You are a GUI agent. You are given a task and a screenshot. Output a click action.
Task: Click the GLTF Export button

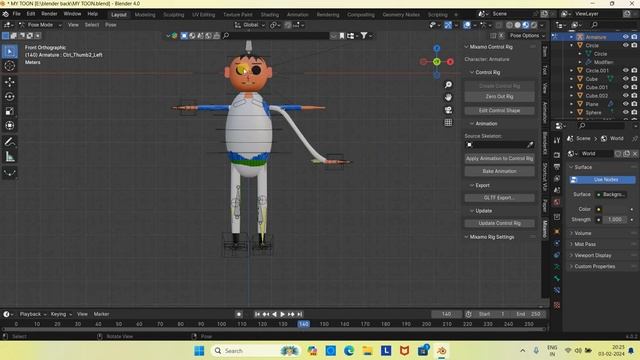pyautogui.click(x=499, y=198)
